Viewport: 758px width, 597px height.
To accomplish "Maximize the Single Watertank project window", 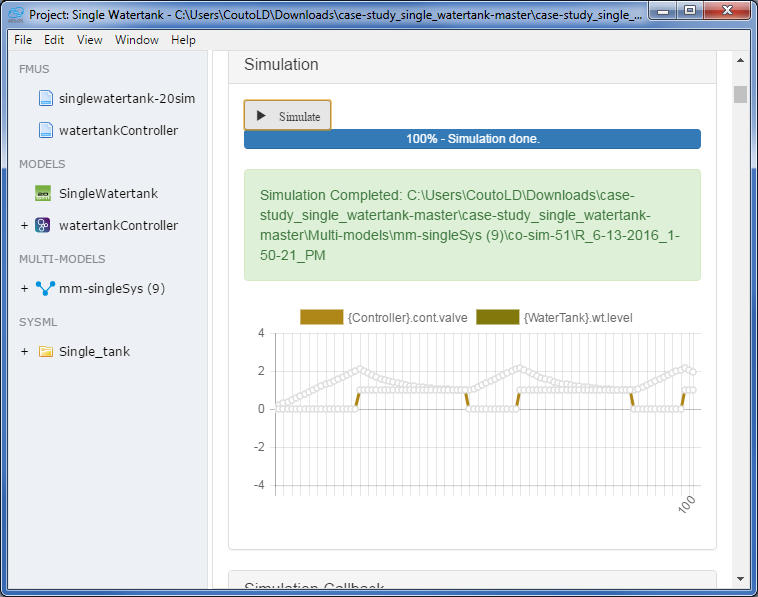I will click(x=690, y=11).
